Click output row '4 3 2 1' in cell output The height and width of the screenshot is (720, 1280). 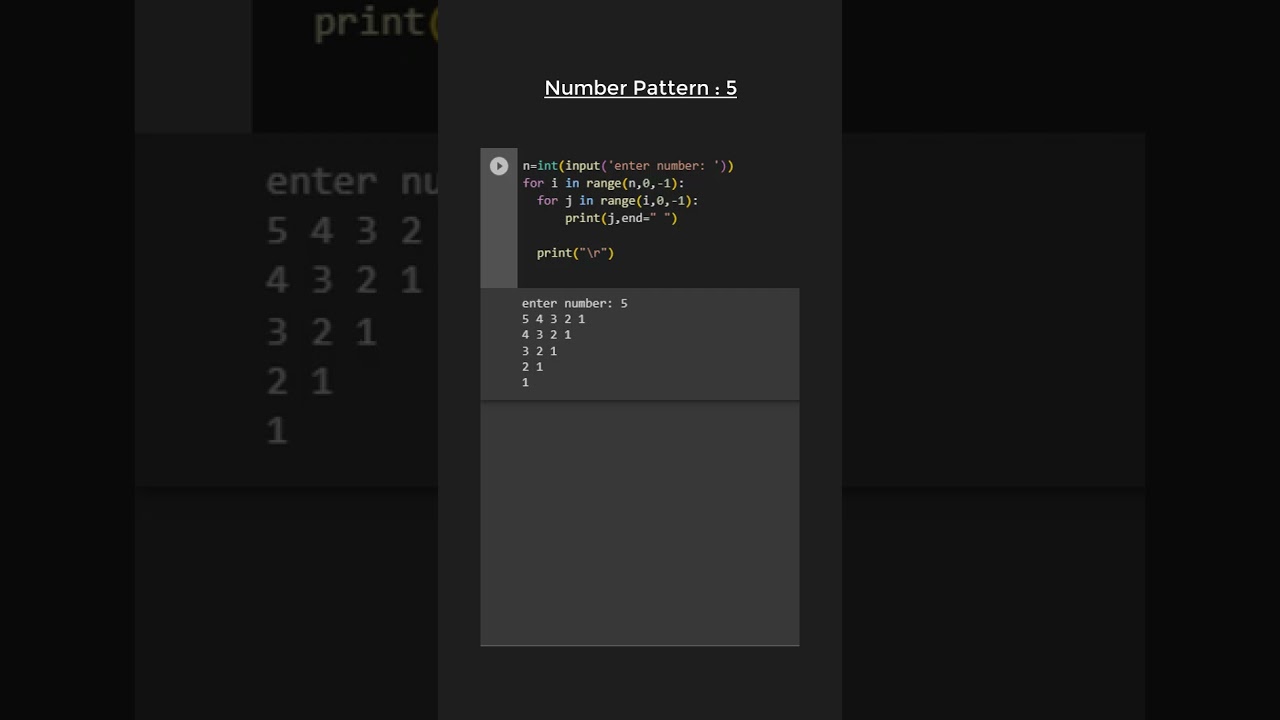tap(546, 335)
